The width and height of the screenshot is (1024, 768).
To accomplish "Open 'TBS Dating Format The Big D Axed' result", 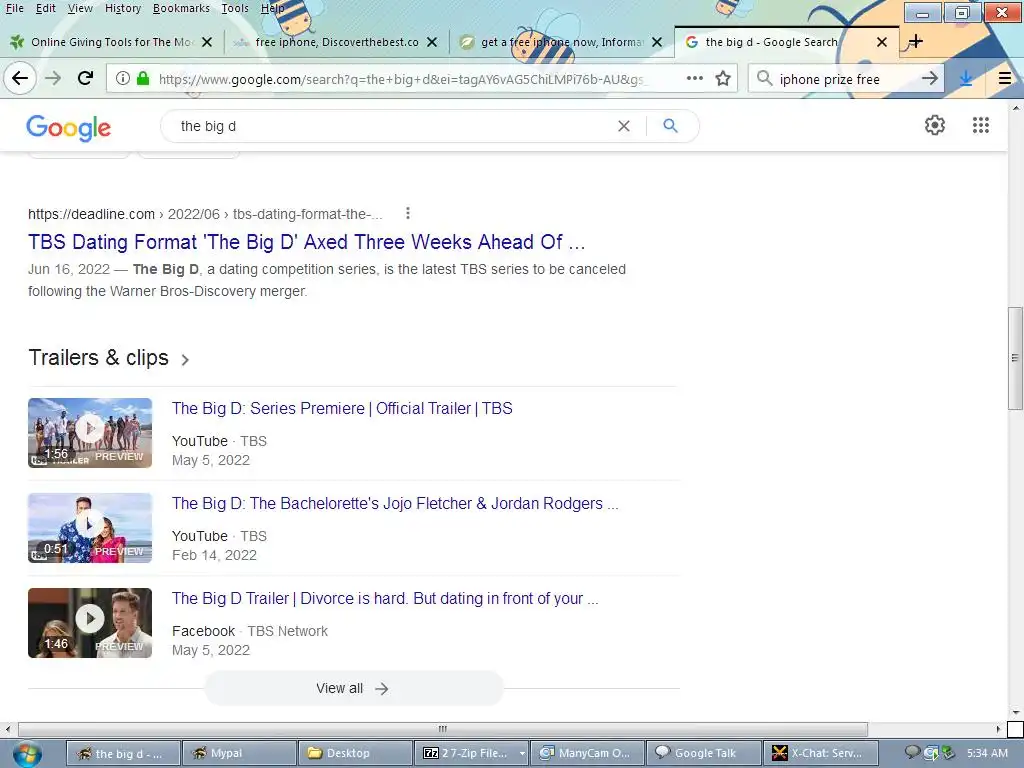I will tap(306, 242).
